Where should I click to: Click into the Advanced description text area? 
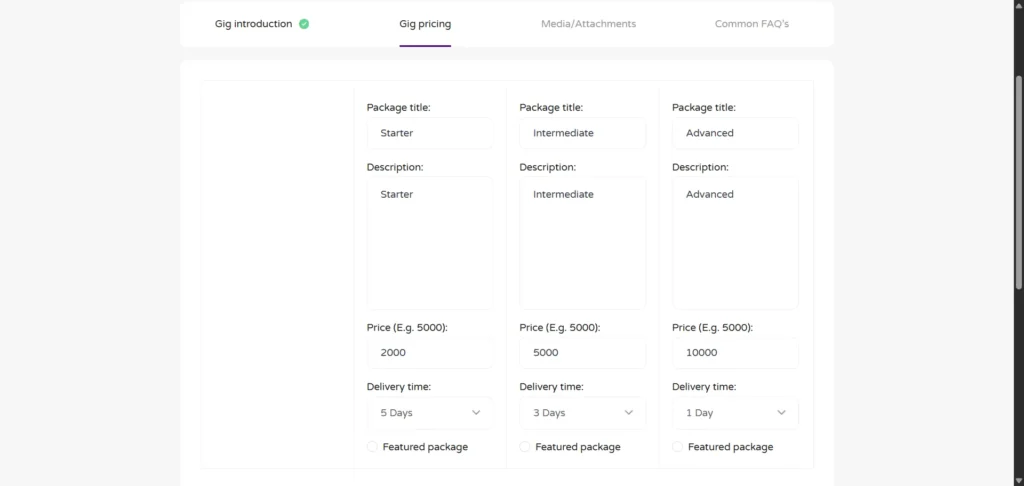[735, 243]
